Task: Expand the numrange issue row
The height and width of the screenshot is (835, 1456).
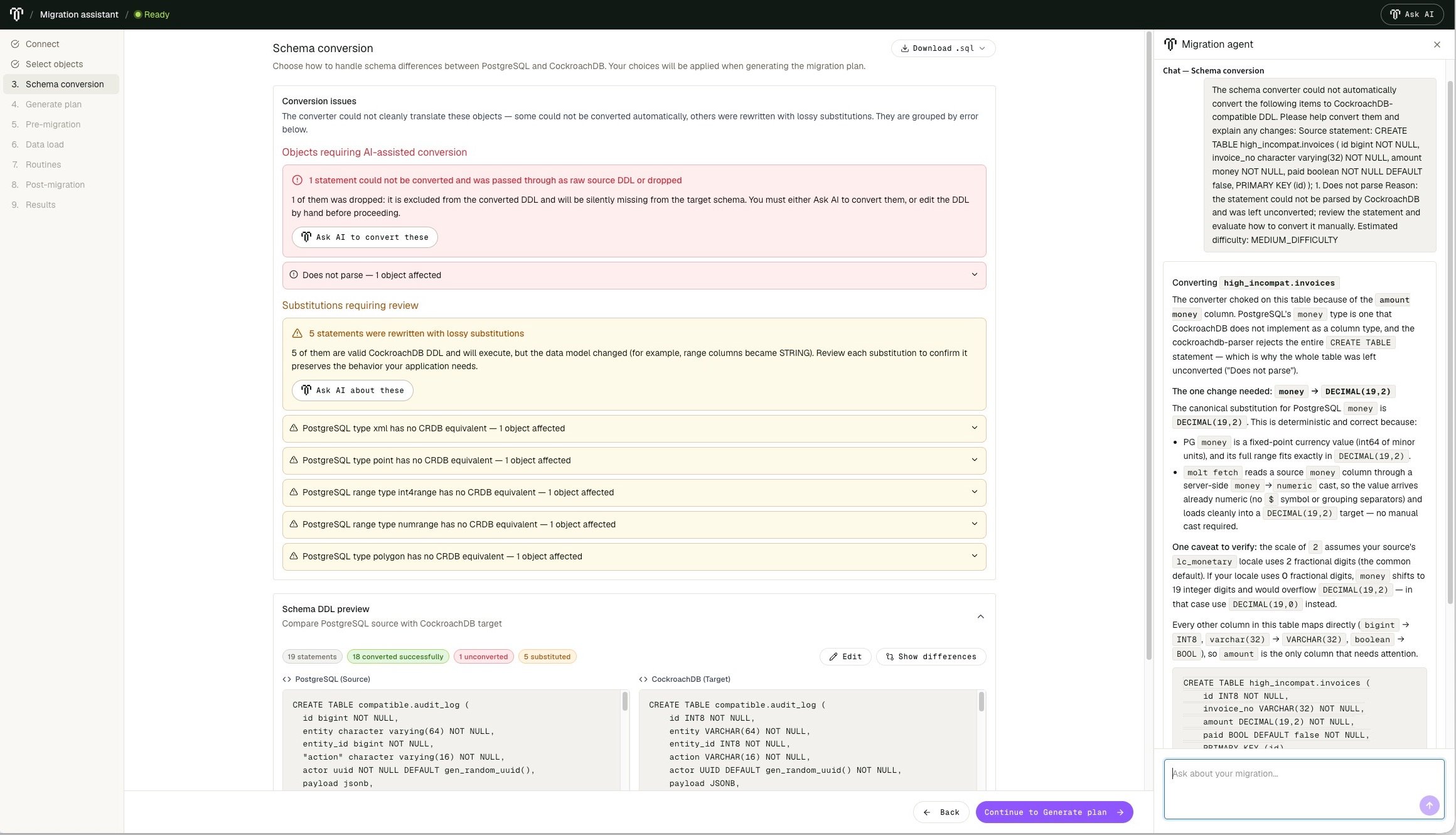Action: (x=634, y=524)
